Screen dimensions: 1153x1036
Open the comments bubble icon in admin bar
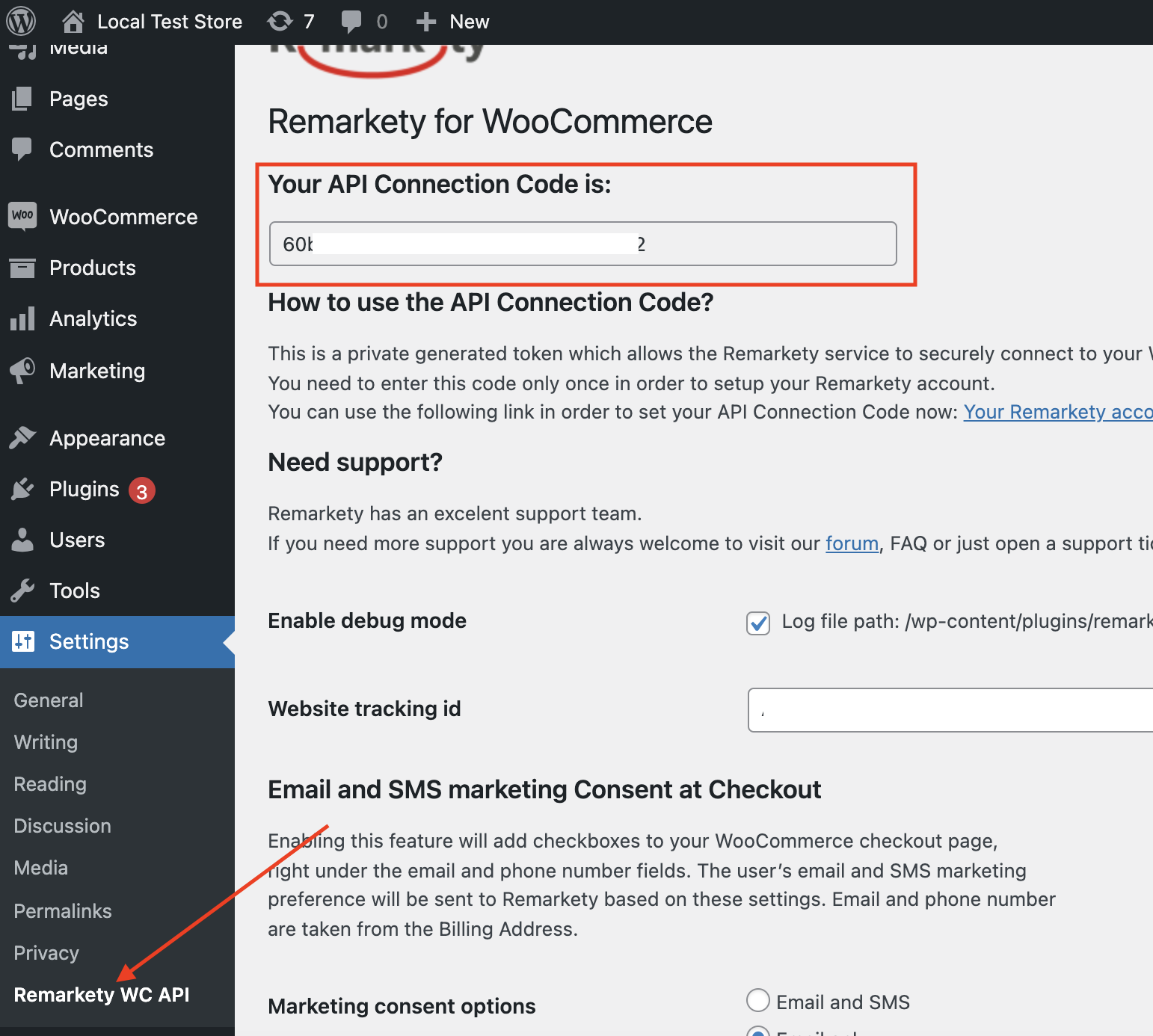pos(351,22)
